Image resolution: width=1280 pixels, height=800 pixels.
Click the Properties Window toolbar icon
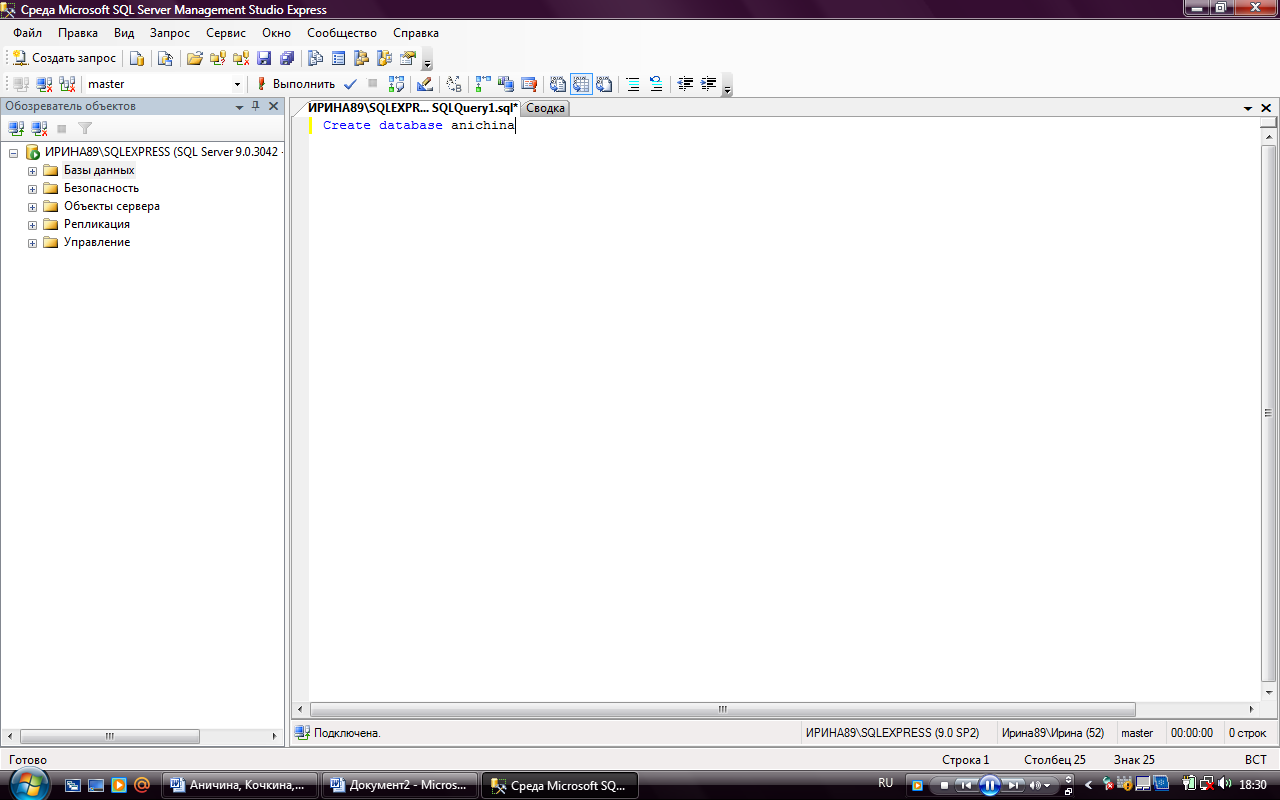(407, 58)
